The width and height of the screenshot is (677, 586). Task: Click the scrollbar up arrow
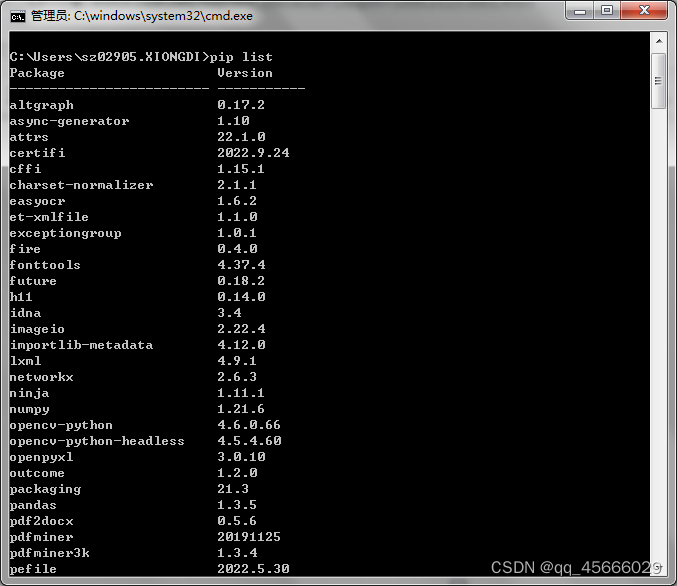click(659, 41)
